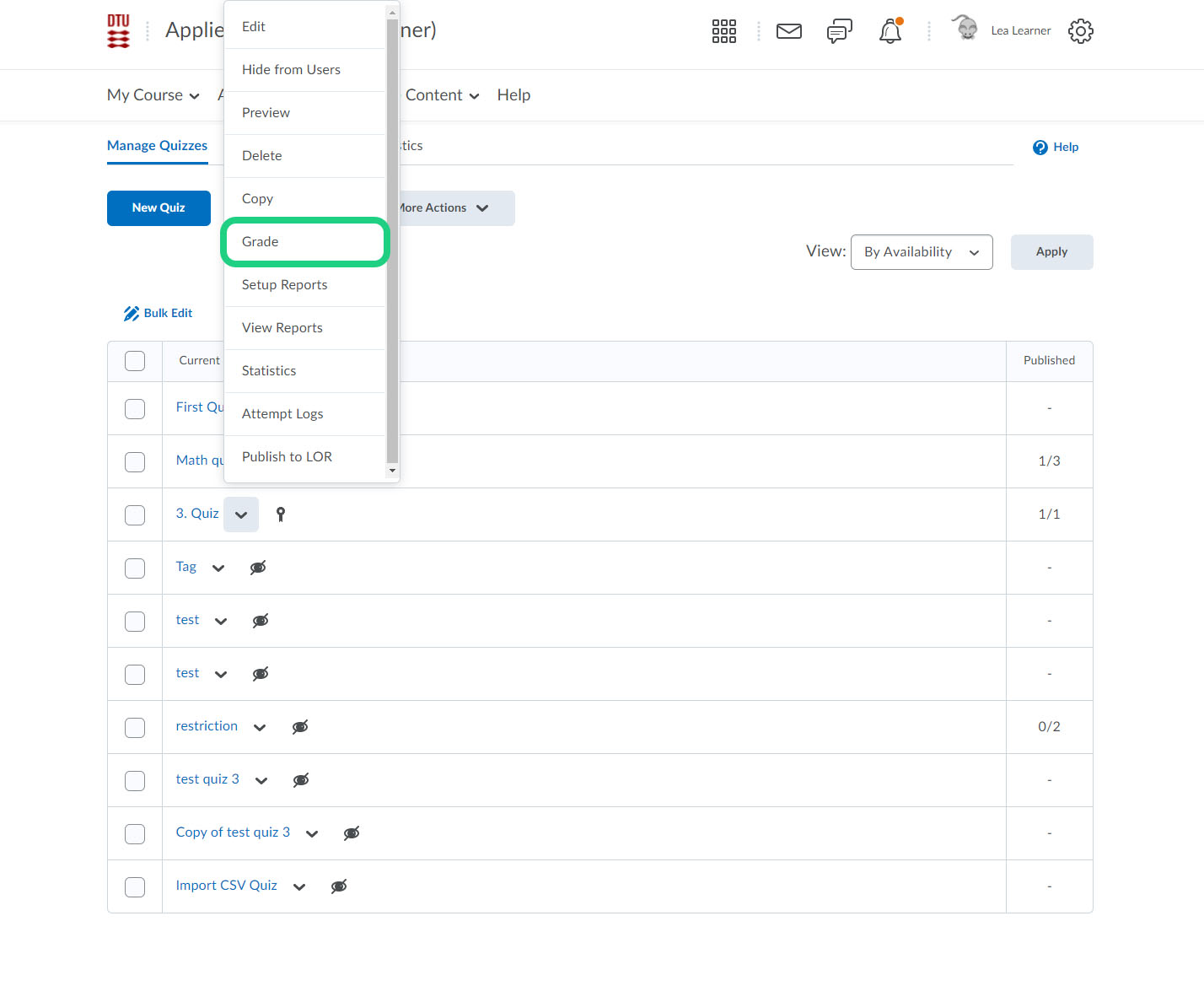Click the DTU logo

pos(118,31)
